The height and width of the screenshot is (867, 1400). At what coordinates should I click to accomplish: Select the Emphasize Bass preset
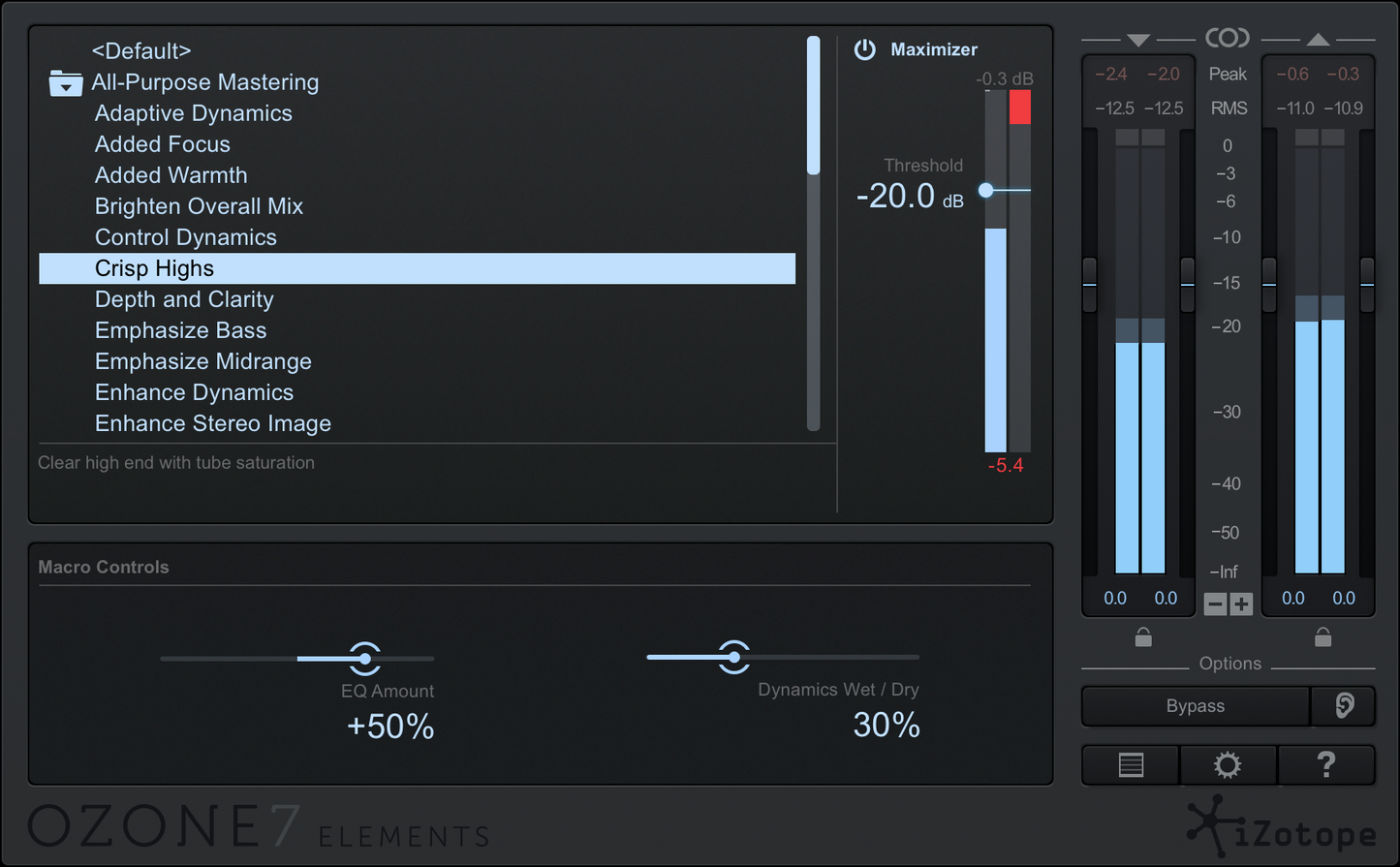tap(180, 330)
